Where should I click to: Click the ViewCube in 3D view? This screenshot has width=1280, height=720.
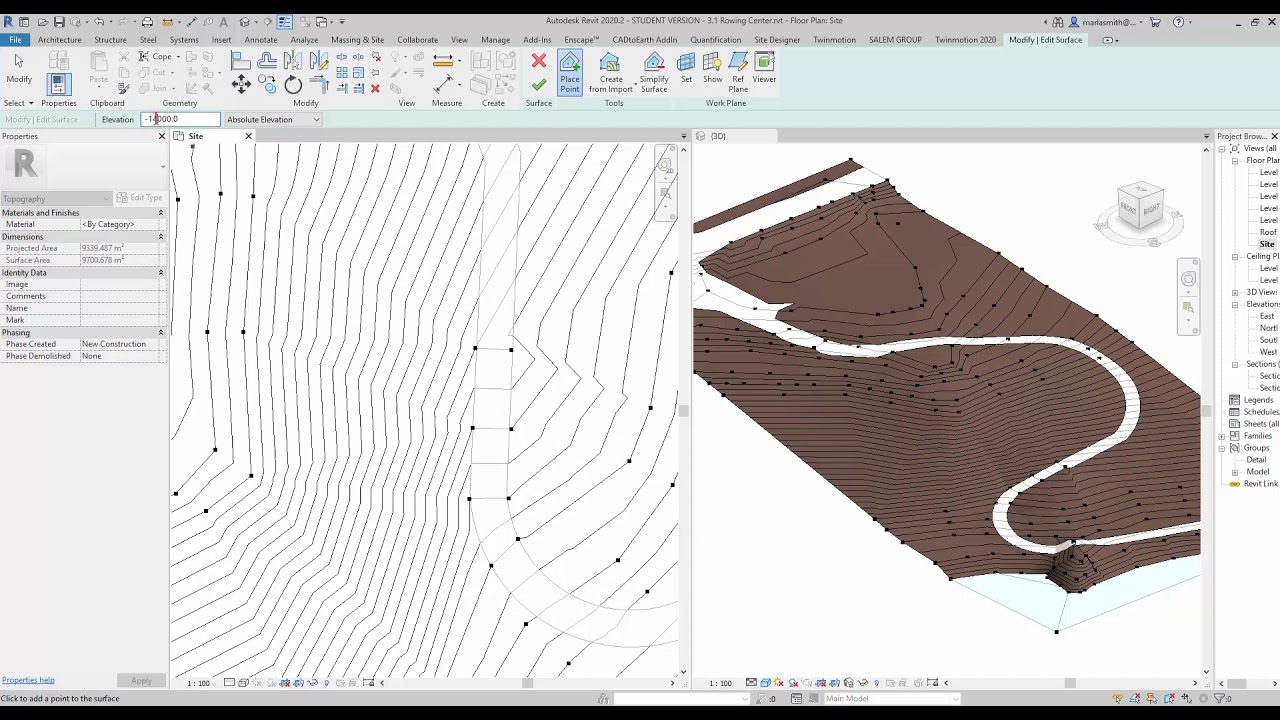(x=1140, y=206)
